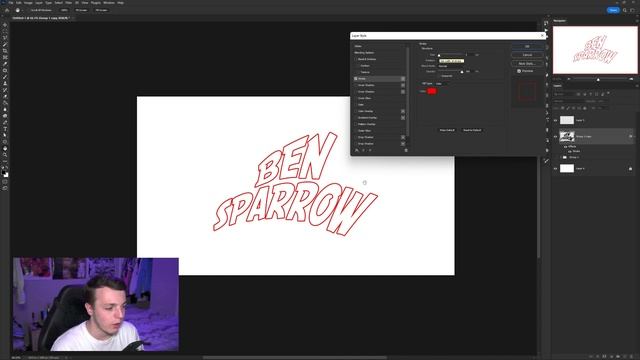This screenshot has height=360, width=640.
Task: Confirm Layer Style with OK
Action: [527, 47]
